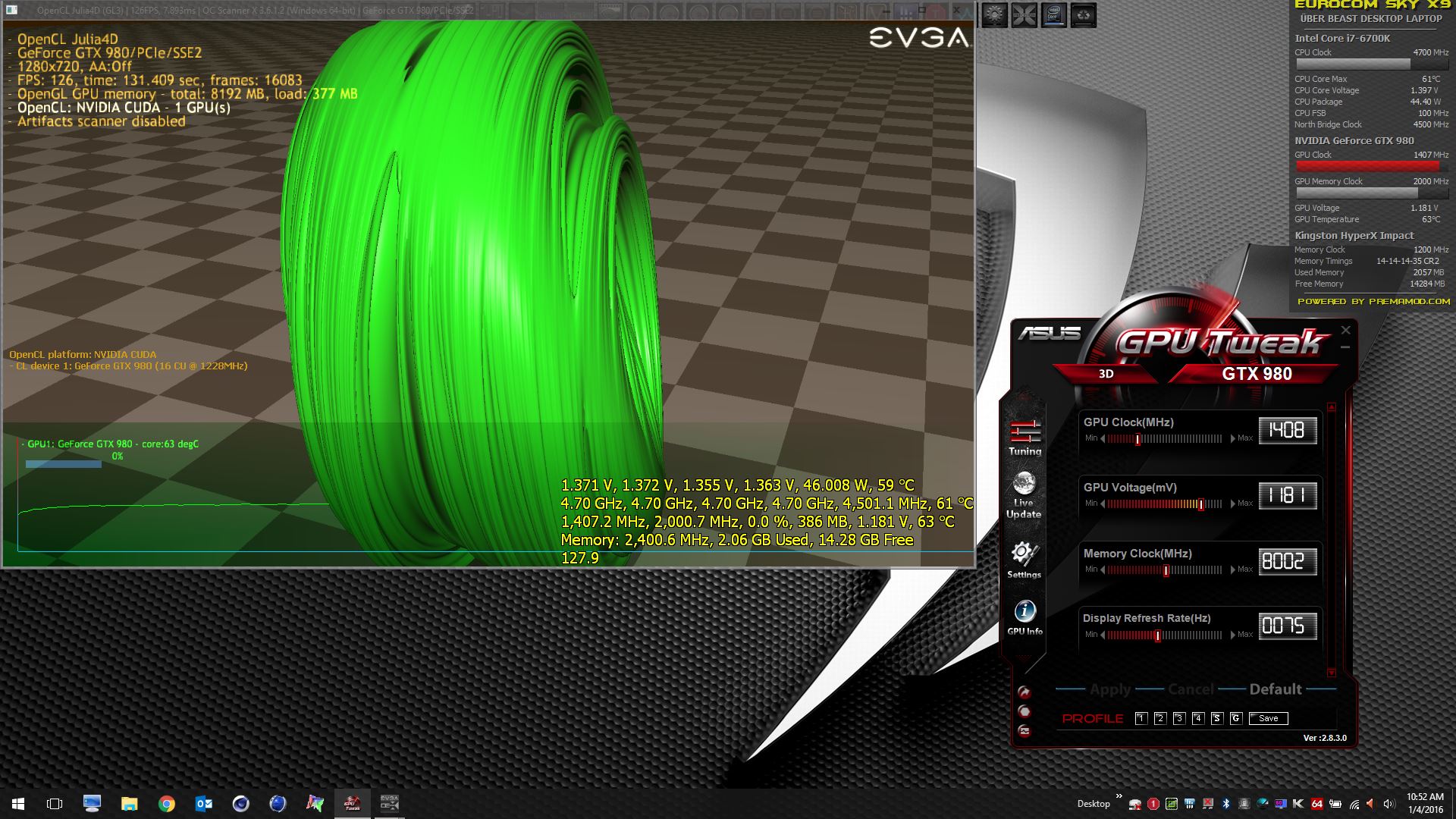Open Task View on the taskbar
This screenshot has height=819, width=1456.
[55, 804]
